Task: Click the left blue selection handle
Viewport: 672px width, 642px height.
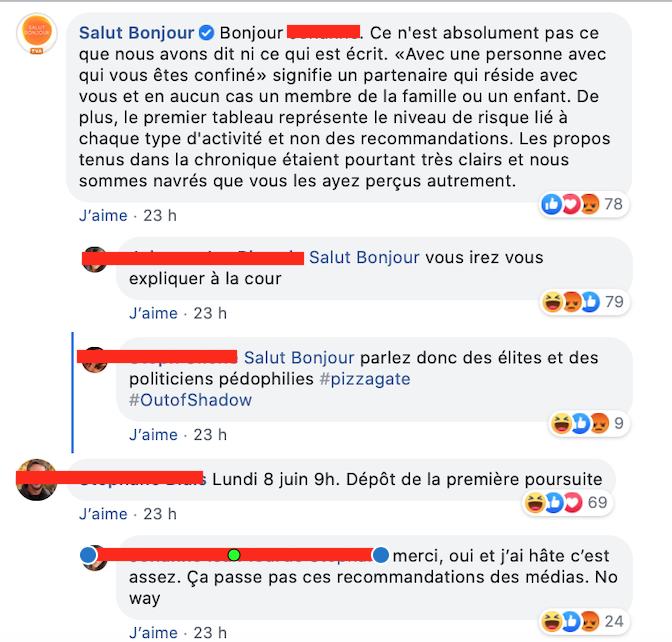Action: 88,555
